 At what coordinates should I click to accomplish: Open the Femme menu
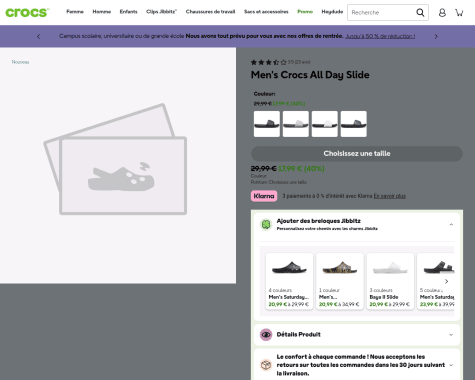75,12
